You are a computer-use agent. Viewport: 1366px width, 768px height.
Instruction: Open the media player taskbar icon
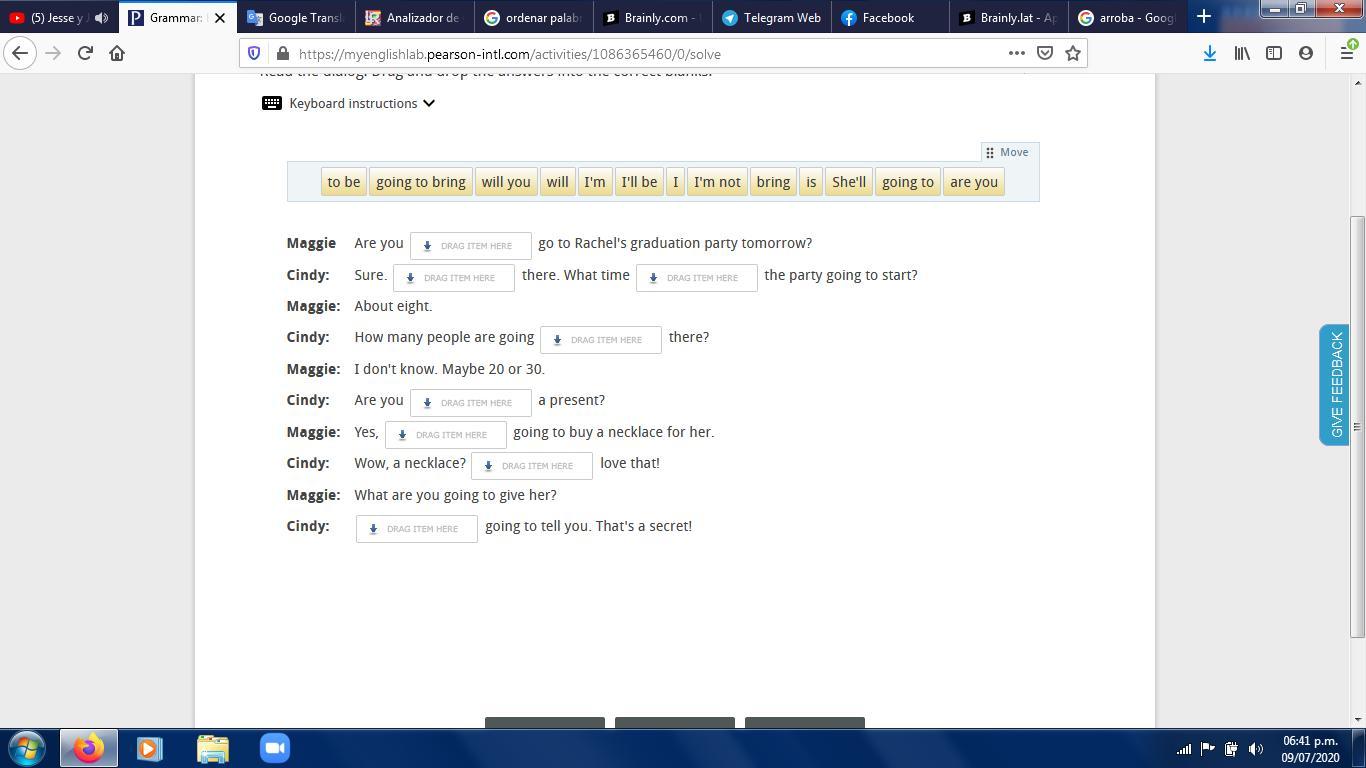(150, 748)
